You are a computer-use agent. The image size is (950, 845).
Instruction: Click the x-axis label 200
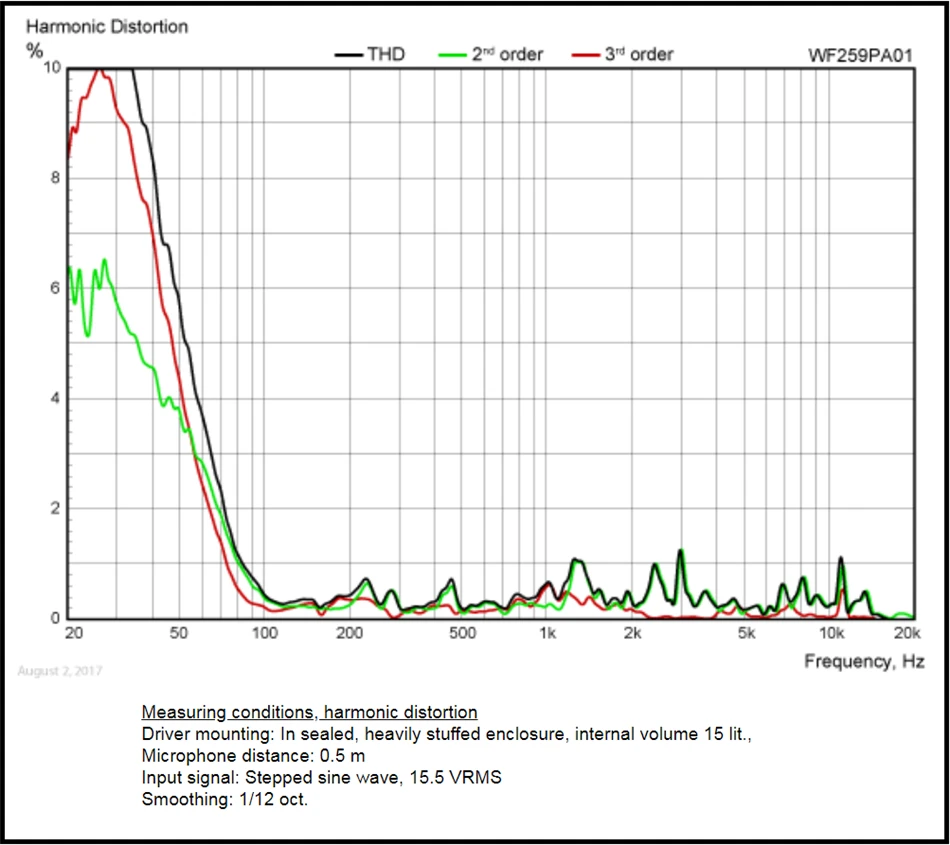[350, 634]
